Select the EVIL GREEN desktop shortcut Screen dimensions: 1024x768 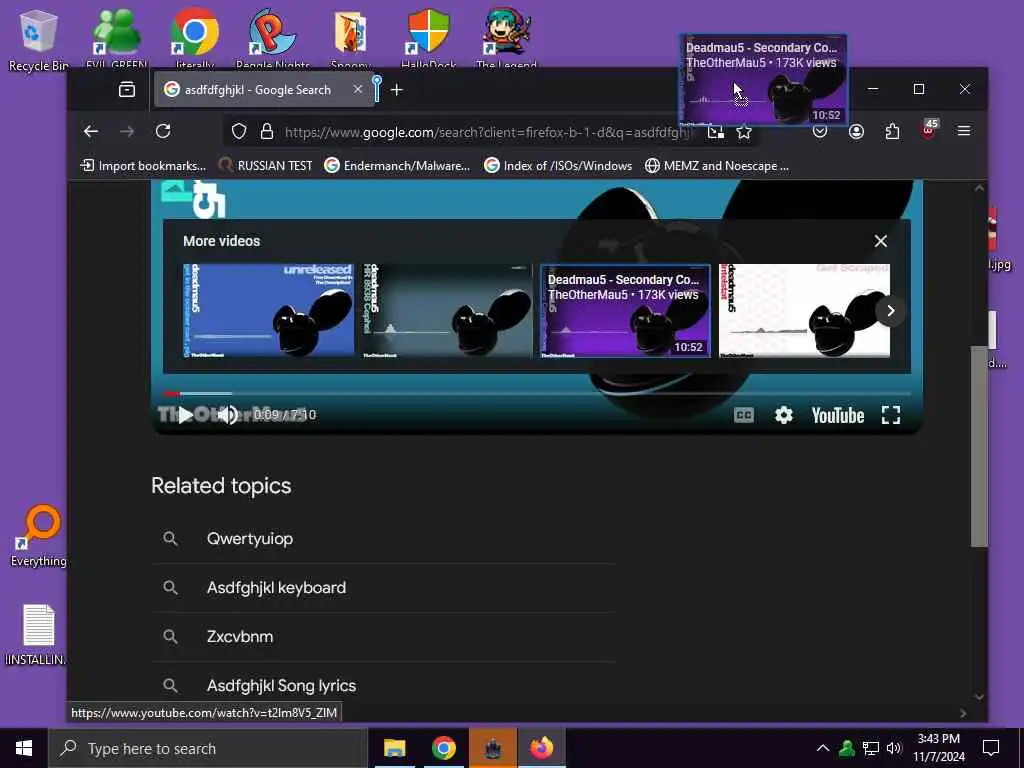[x=116, y=38]
